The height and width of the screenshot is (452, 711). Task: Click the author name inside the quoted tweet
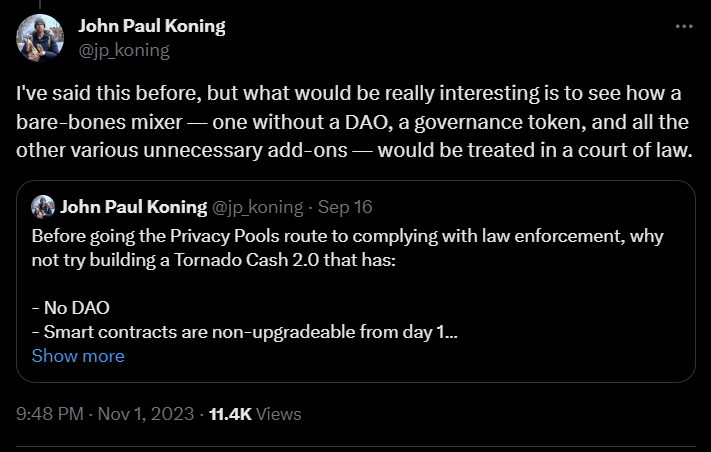[x=137, y=207]
